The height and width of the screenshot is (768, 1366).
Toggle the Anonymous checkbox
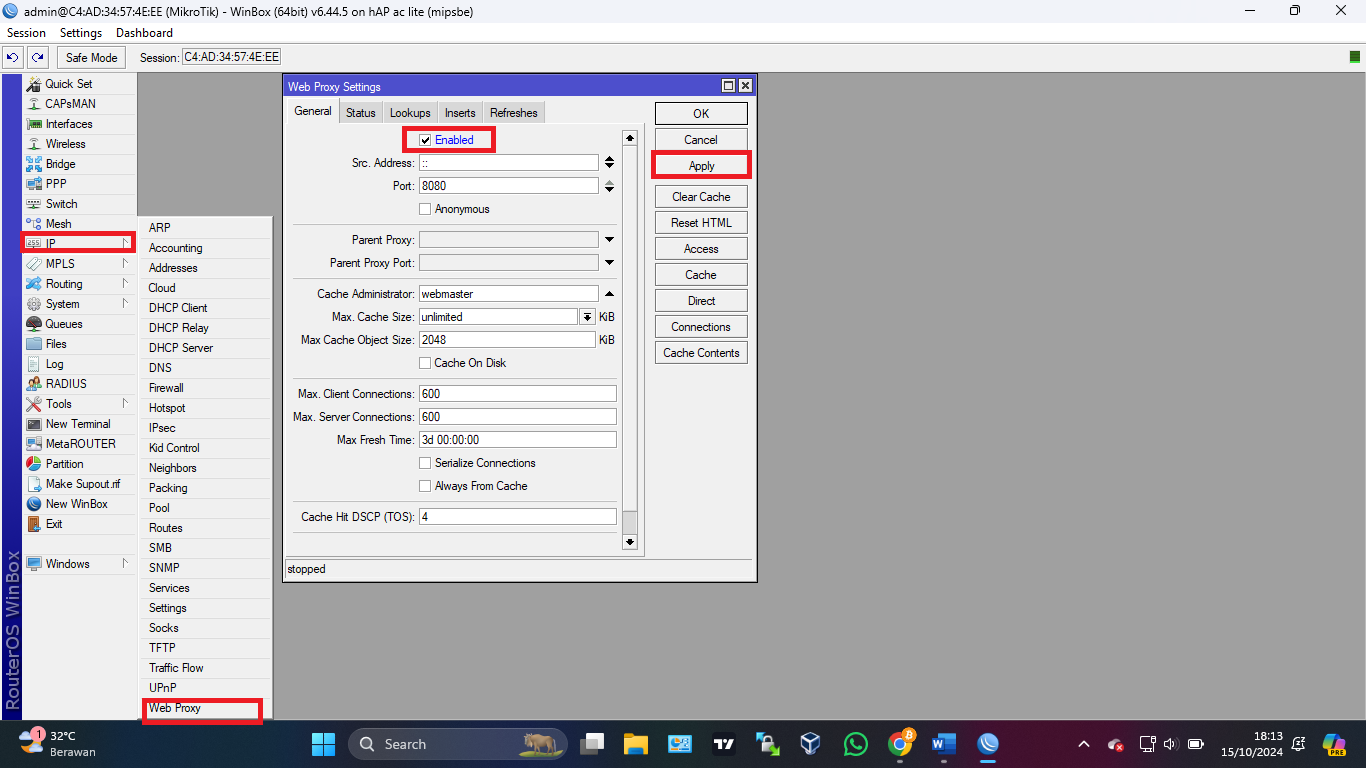(x=425, y=209)
